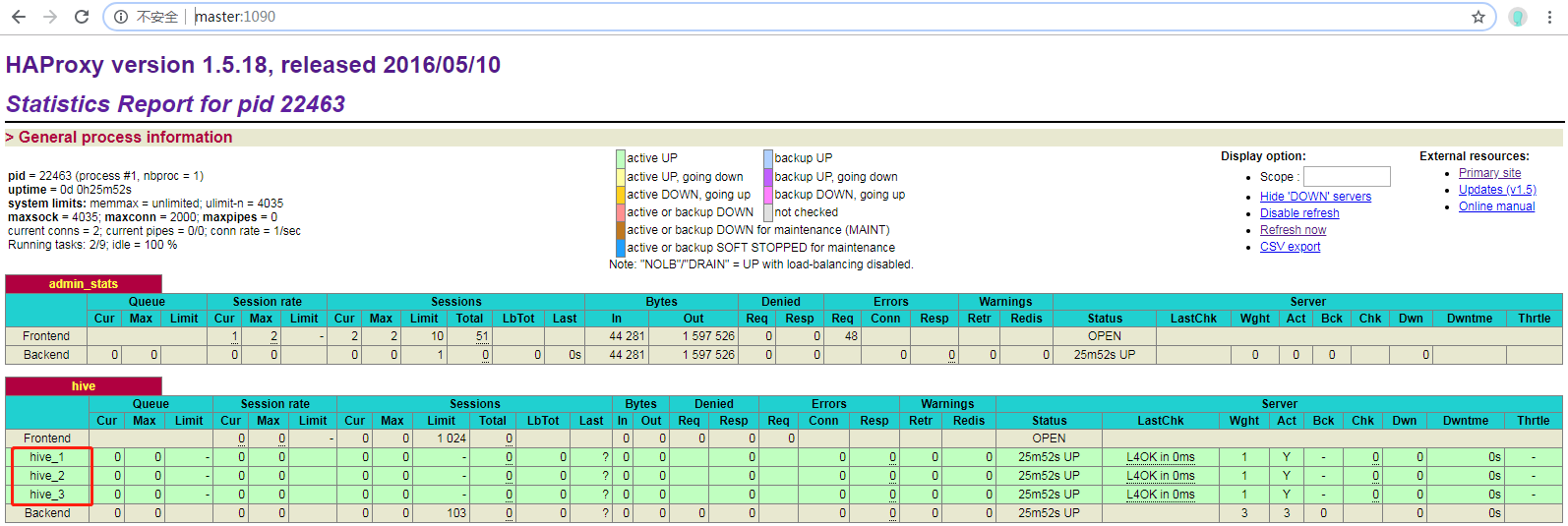Open the Updates (v1.5) link
Screen dimensions: 1568x526
coord(1497,190)
